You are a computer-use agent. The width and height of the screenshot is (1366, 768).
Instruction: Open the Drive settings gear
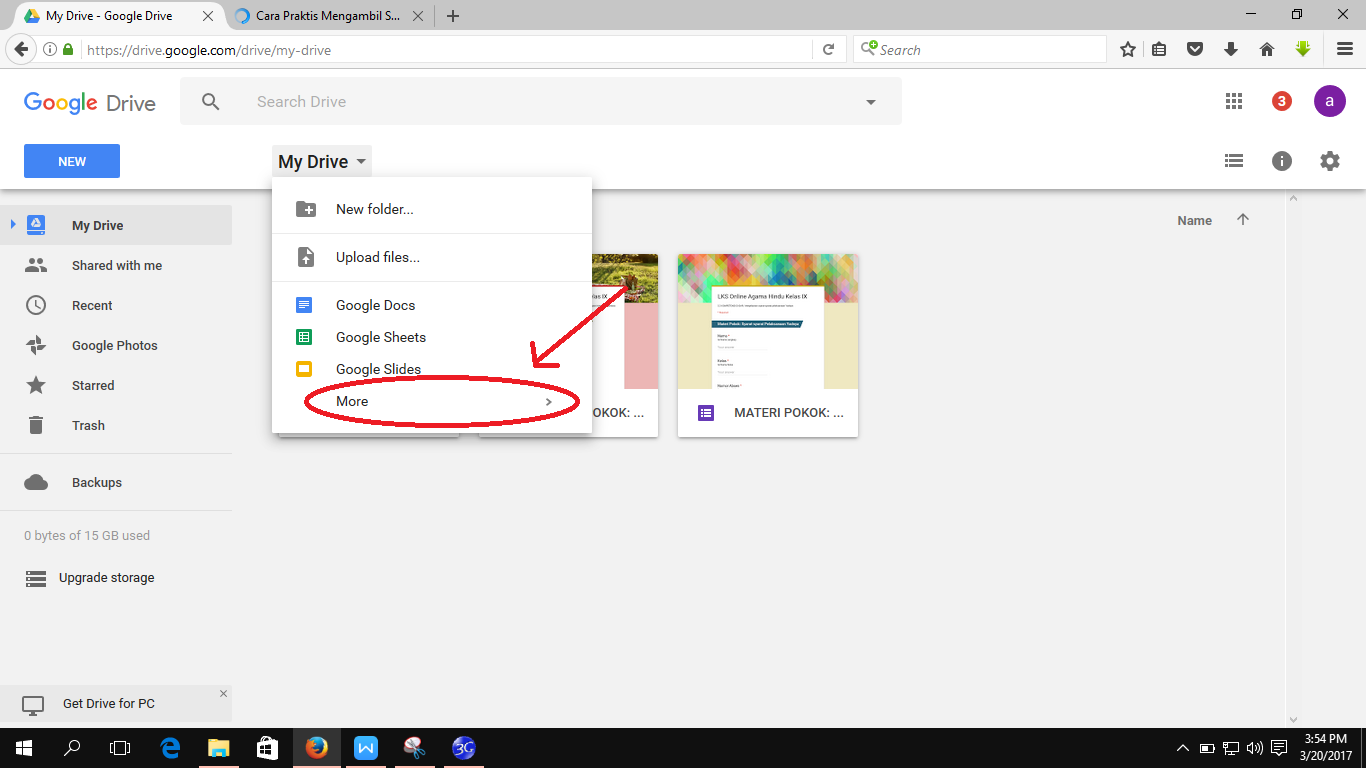[1329, 161]
